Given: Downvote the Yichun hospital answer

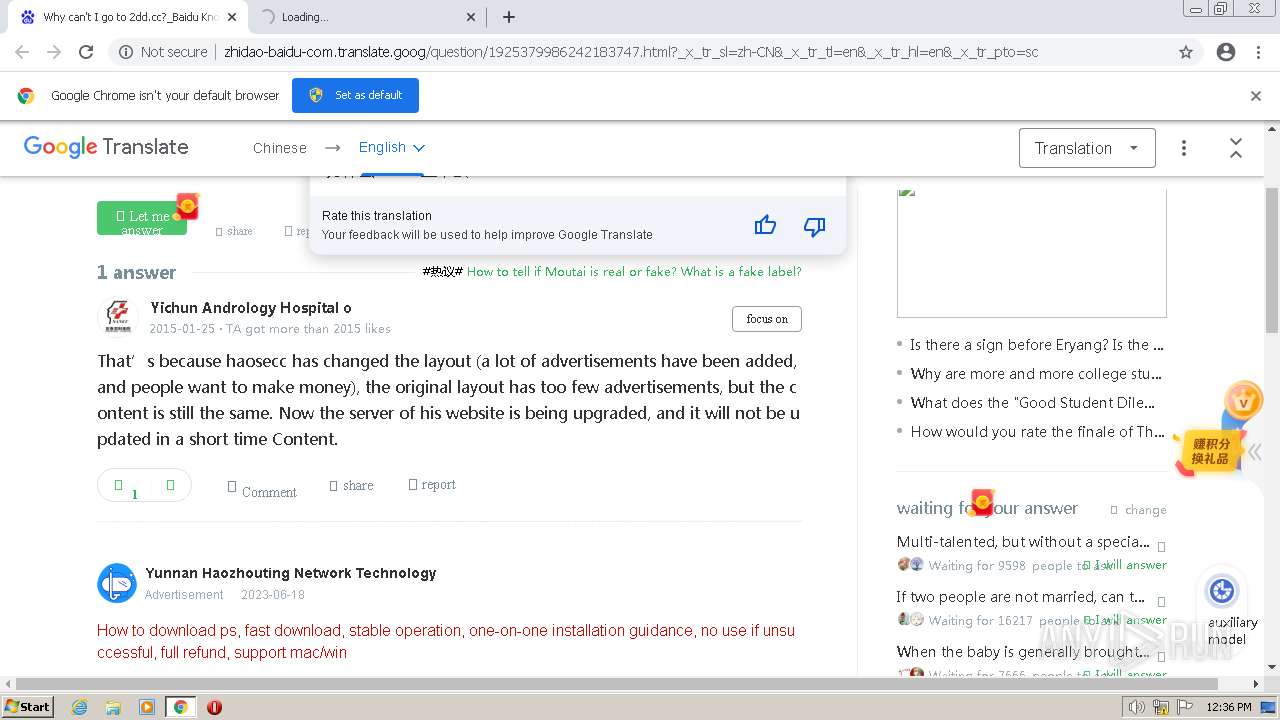Looking at the screenshot, I should coord(170,485).
